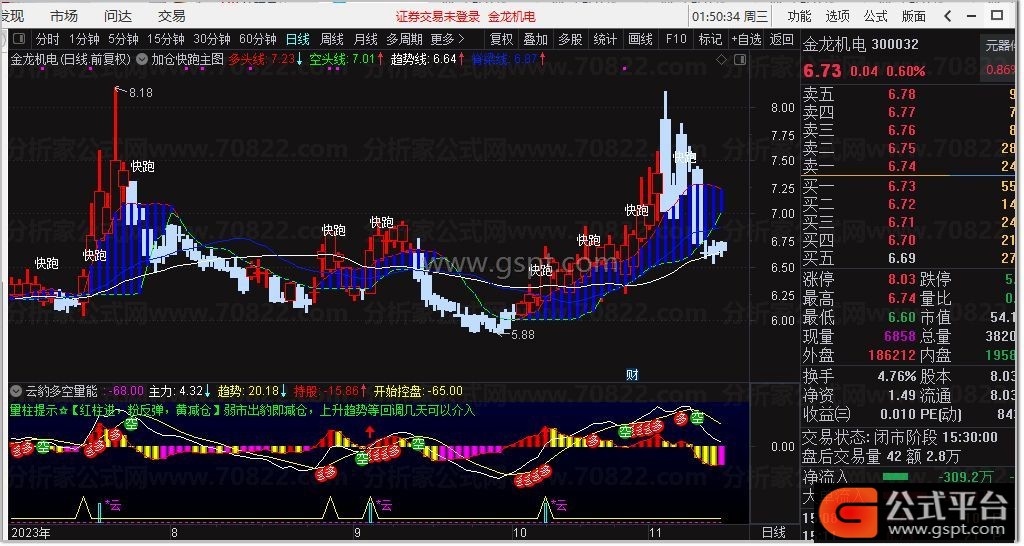Expand the 更多 periods menu
Image resolution: width=1024 pixels, height=546 pixels.
[447, 39]
